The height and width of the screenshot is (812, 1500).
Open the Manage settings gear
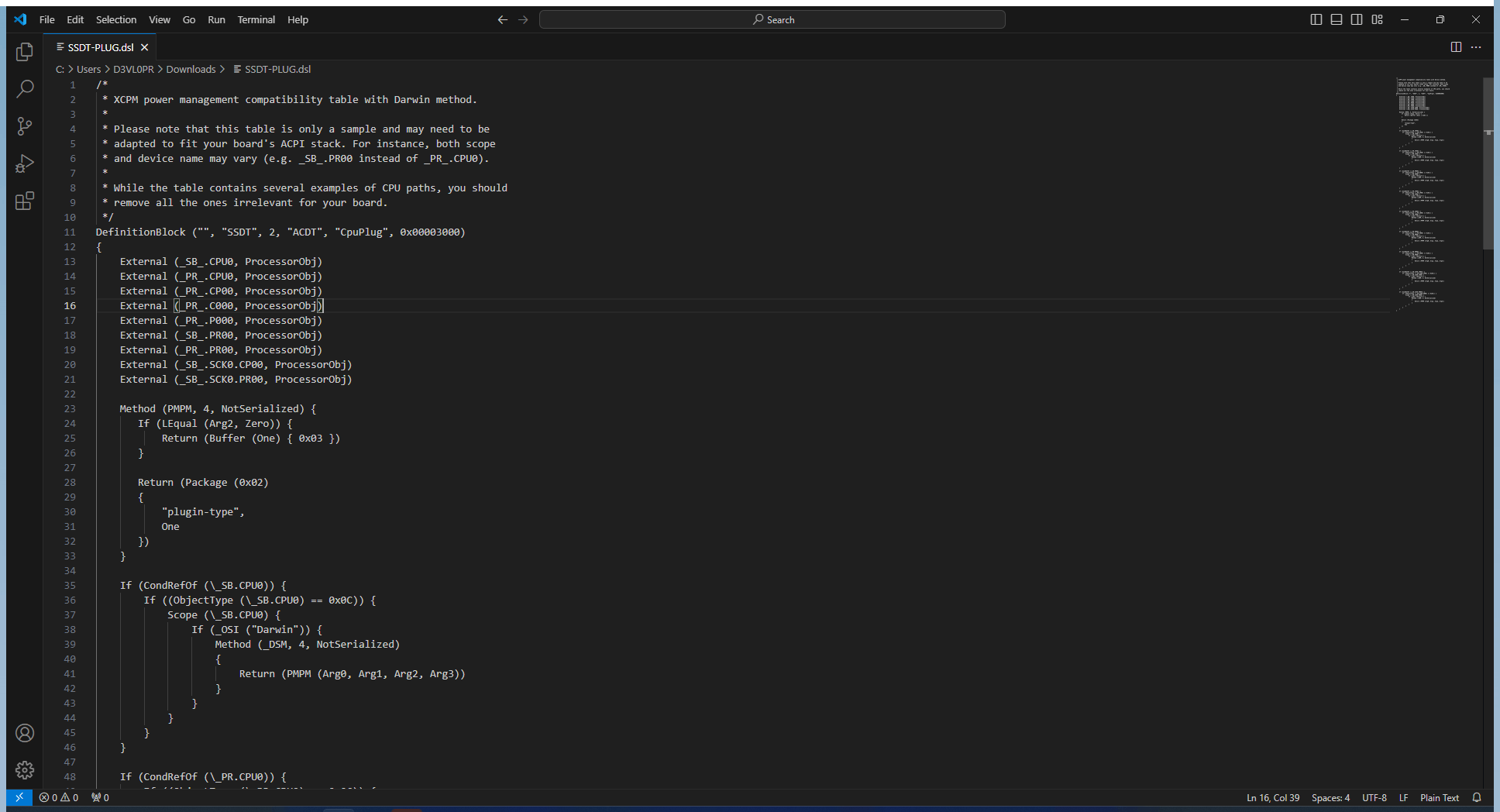click(24, 770)
